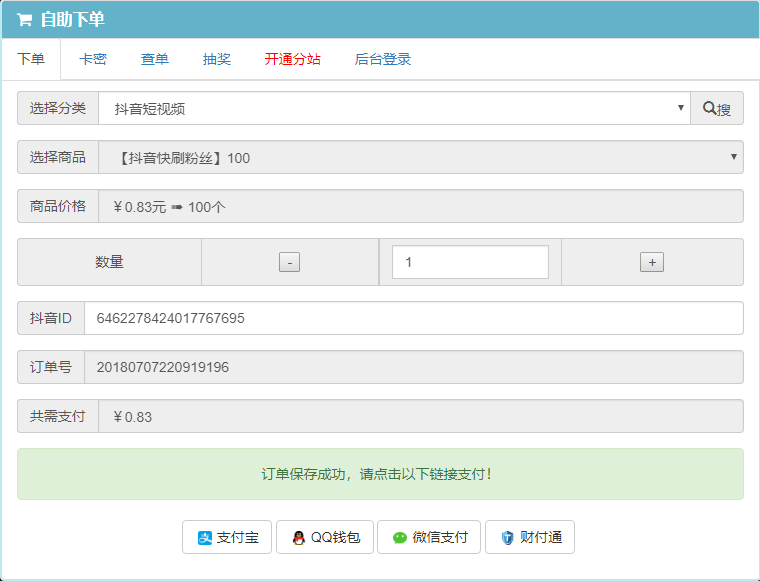760x581 pixels.
Task: Open the 抽奖 tab
Action: [217, 59]
